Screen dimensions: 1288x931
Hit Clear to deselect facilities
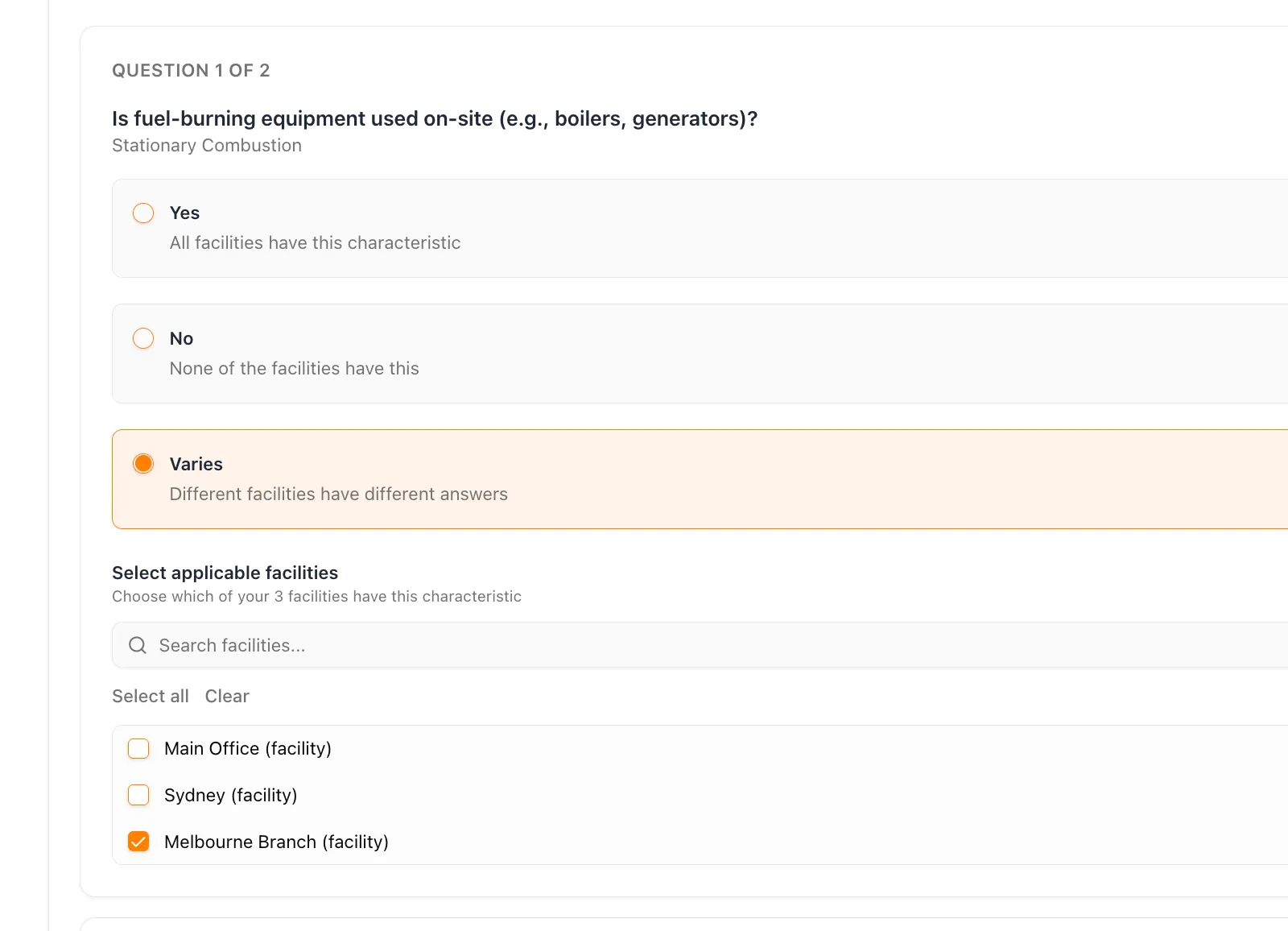[227, 696]
